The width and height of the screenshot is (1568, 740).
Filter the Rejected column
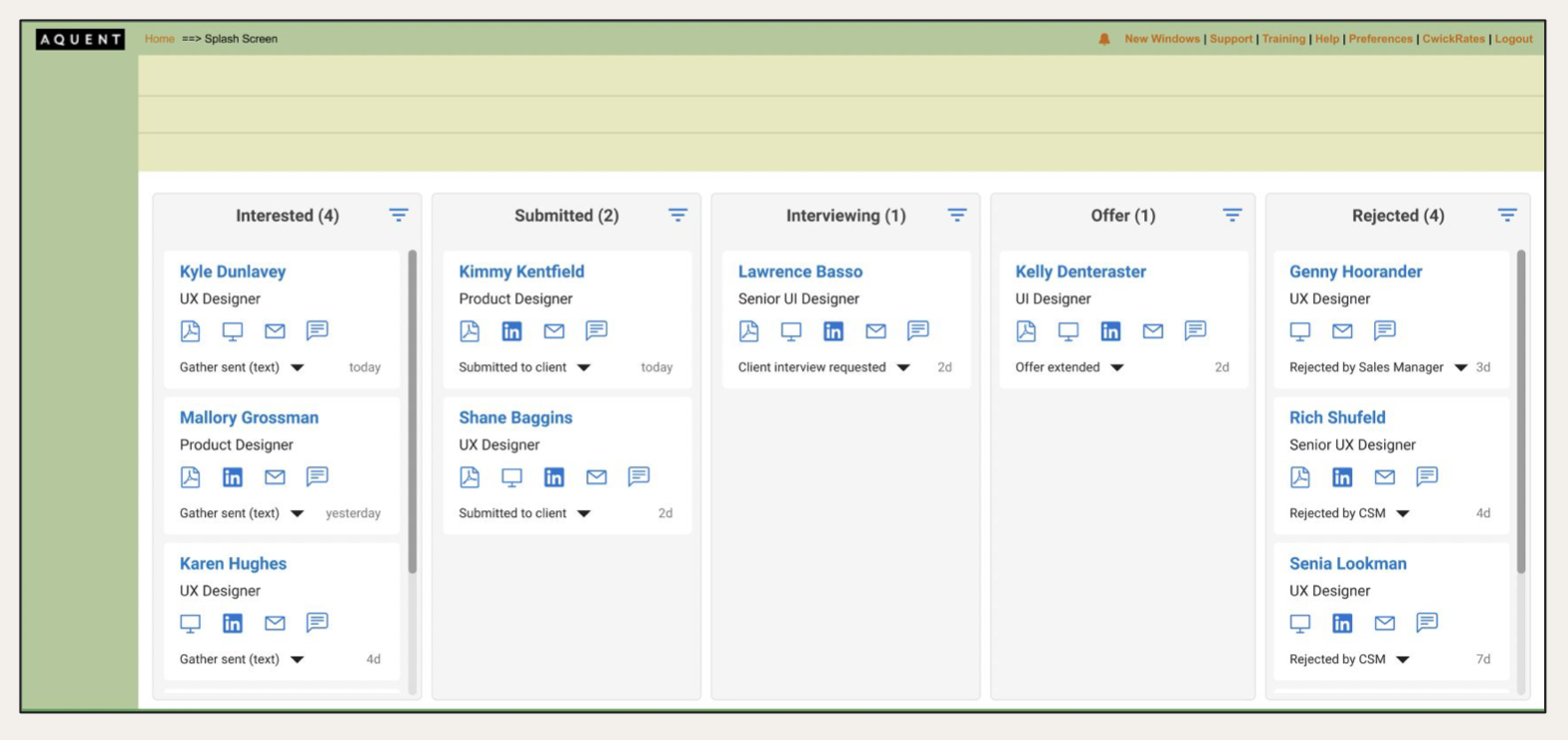pos(1507,215)
